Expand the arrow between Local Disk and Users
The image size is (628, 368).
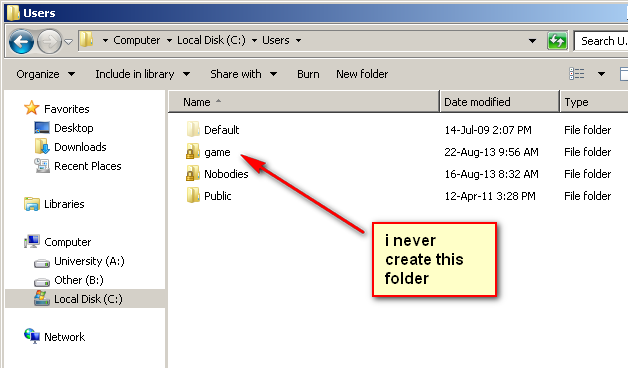click(254, 41)
